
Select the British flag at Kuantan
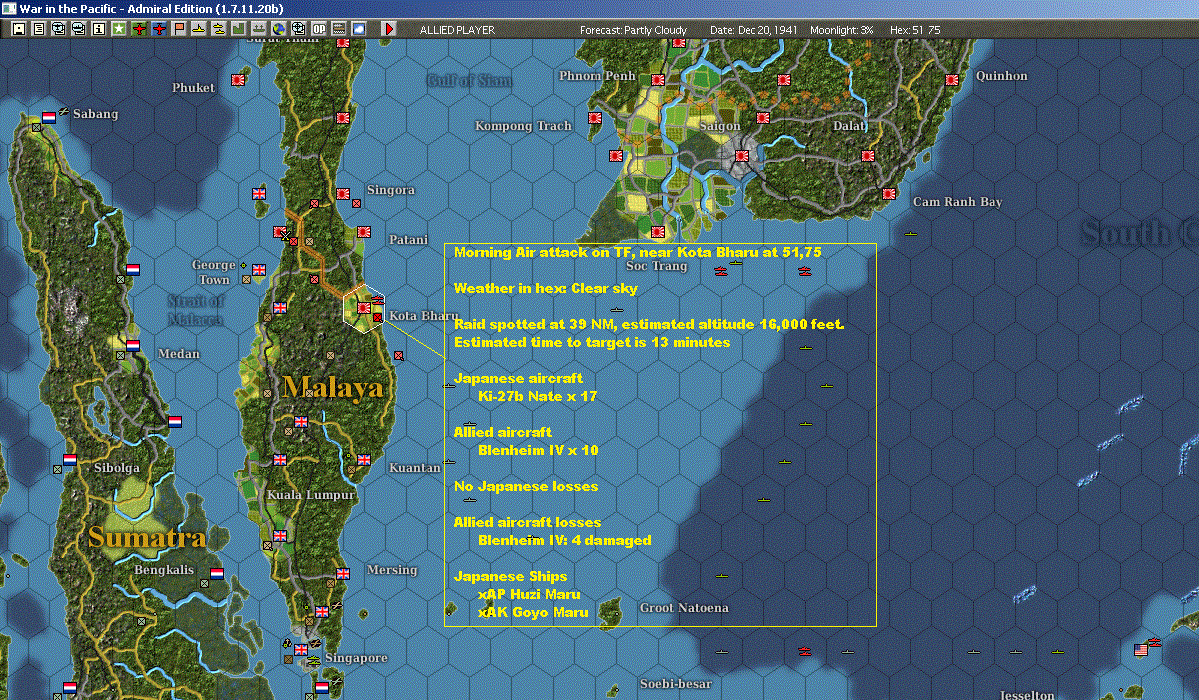pyautogui.click(x=364, y=460)
